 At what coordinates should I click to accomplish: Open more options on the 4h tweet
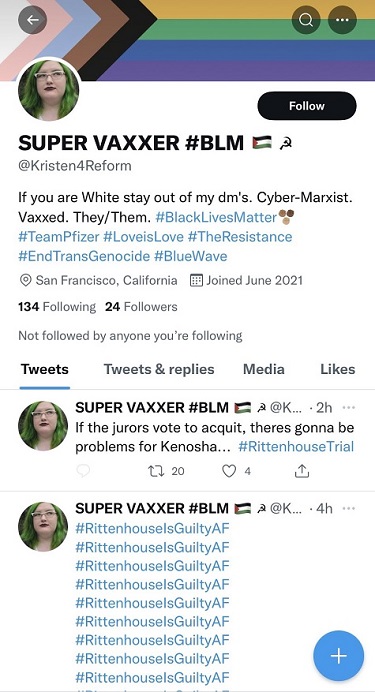349,508
